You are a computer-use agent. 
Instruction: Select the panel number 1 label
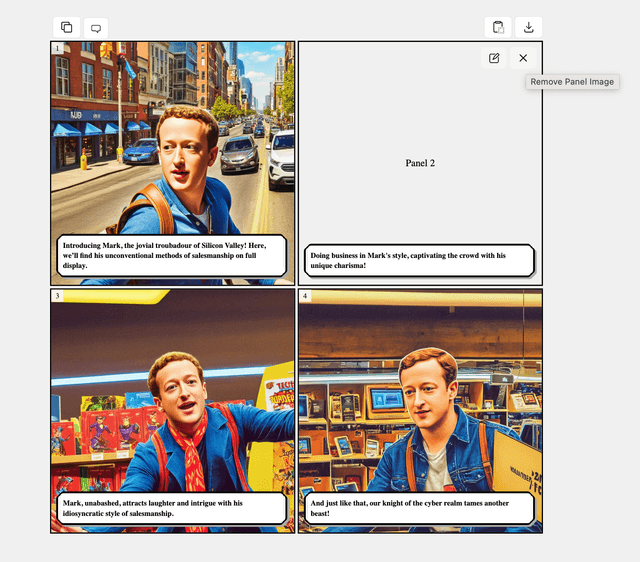57,48
